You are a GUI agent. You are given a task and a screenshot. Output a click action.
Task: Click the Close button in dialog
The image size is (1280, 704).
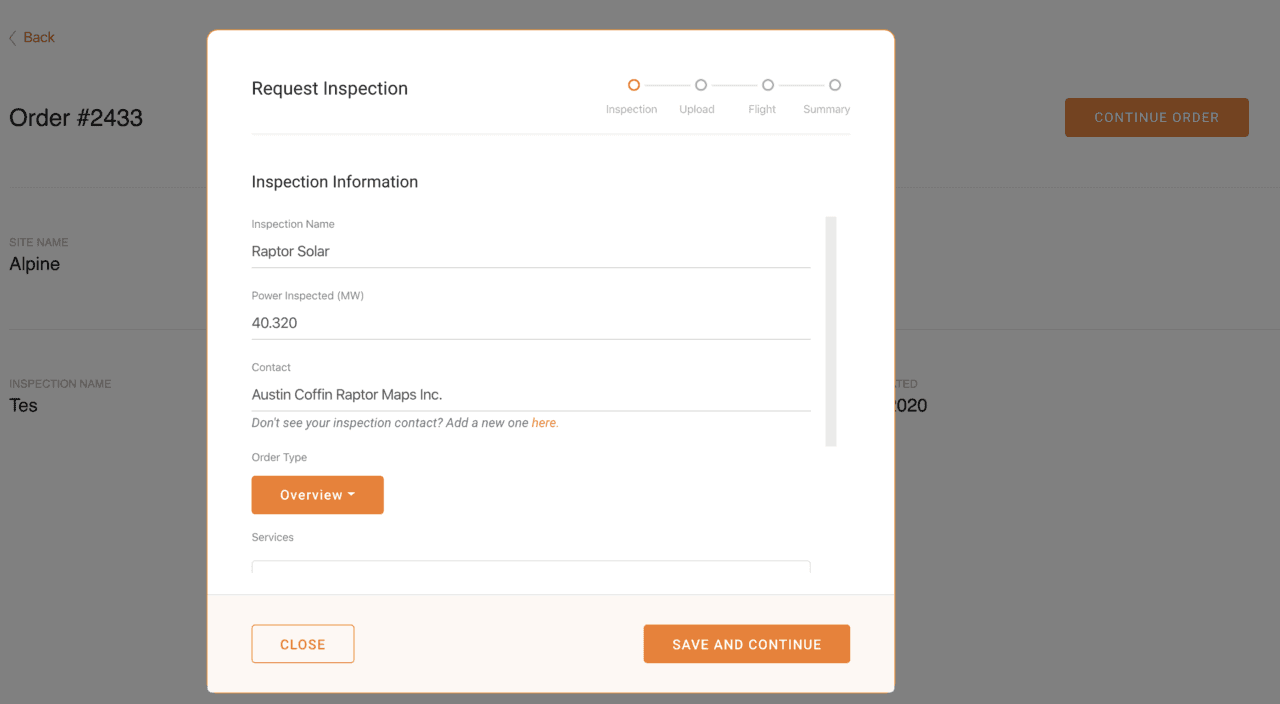click(303, 644)
